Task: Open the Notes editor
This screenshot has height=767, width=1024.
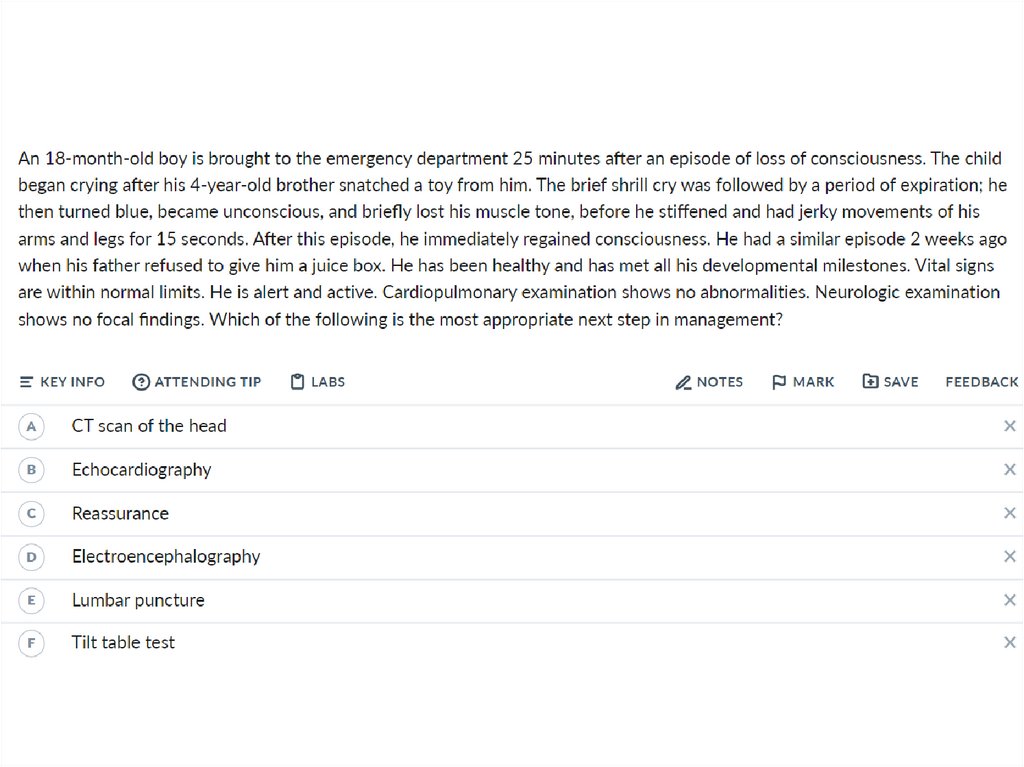Action: (x=709, y=382)
